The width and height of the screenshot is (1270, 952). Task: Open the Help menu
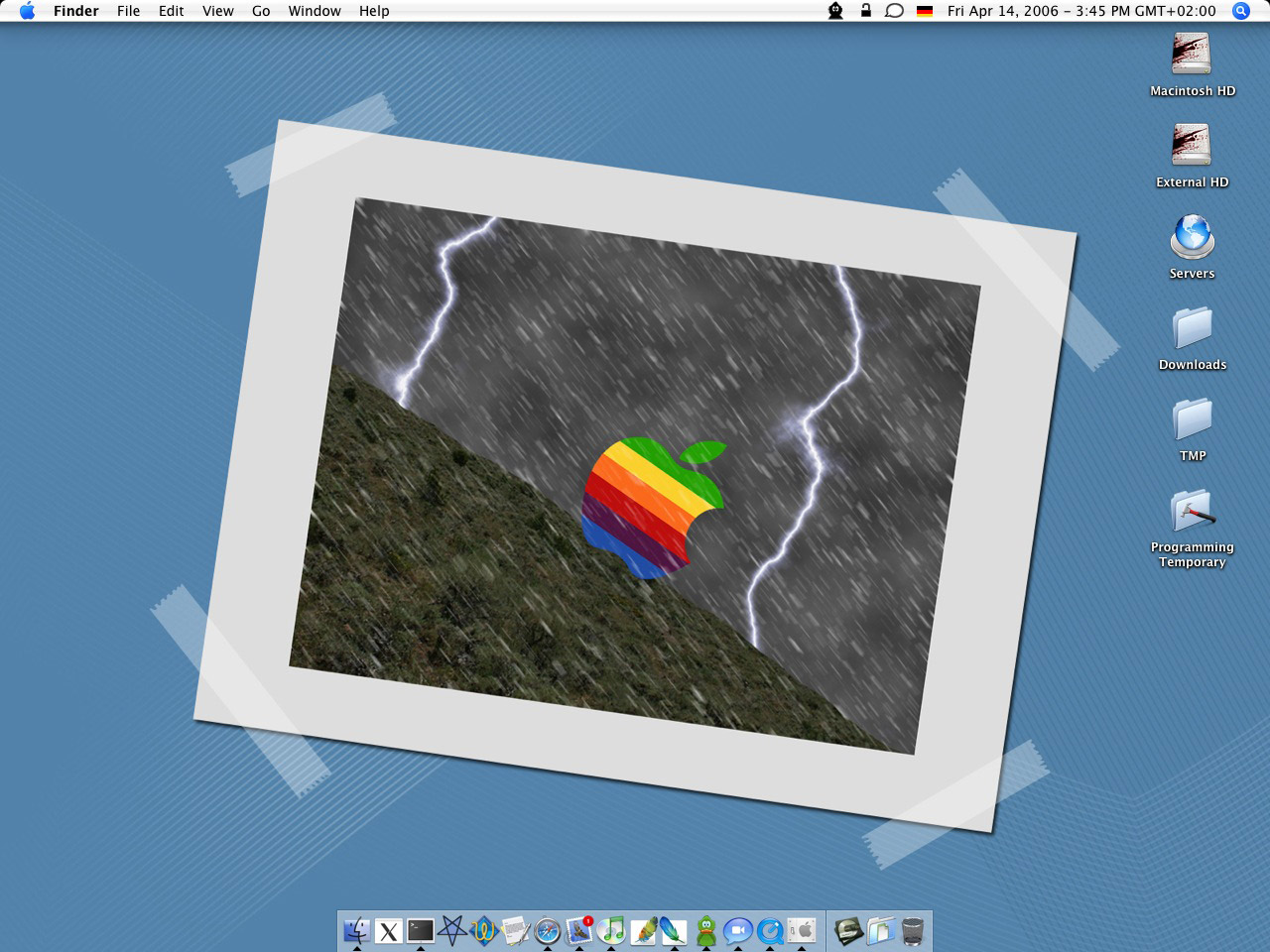pos(374,11)
